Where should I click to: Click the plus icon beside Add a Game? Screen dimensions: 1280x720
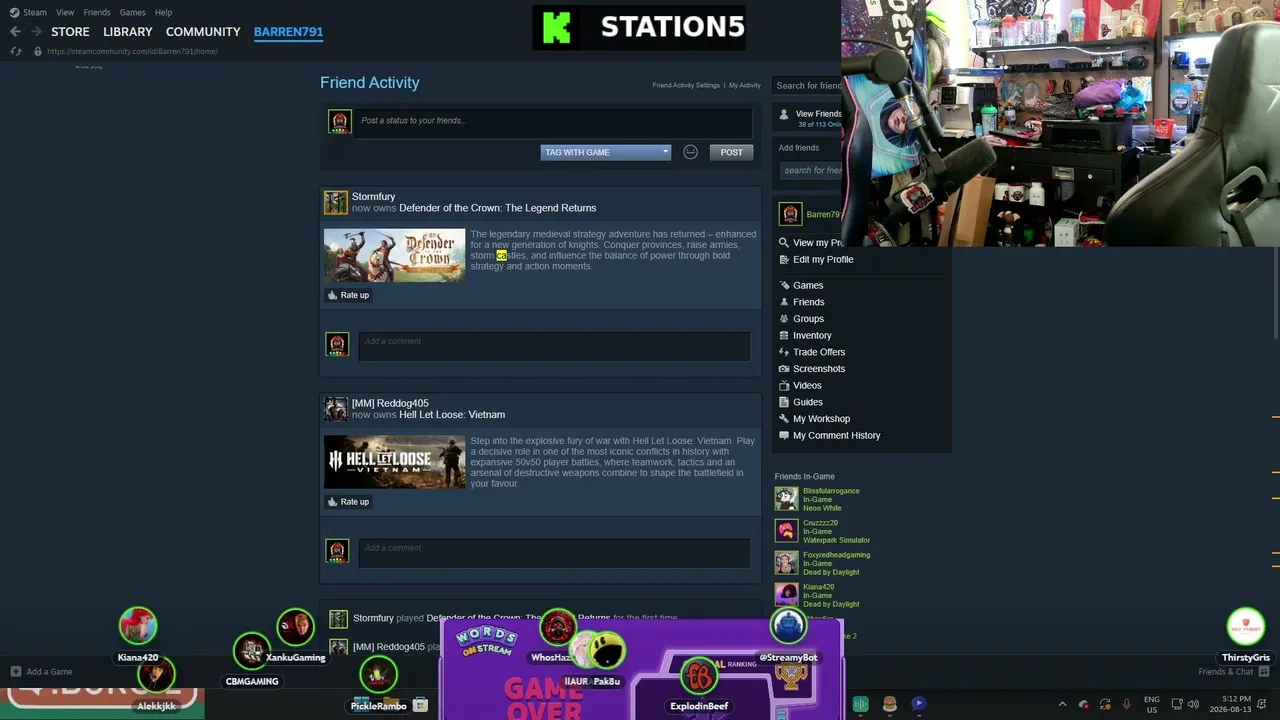coord(16,672)
